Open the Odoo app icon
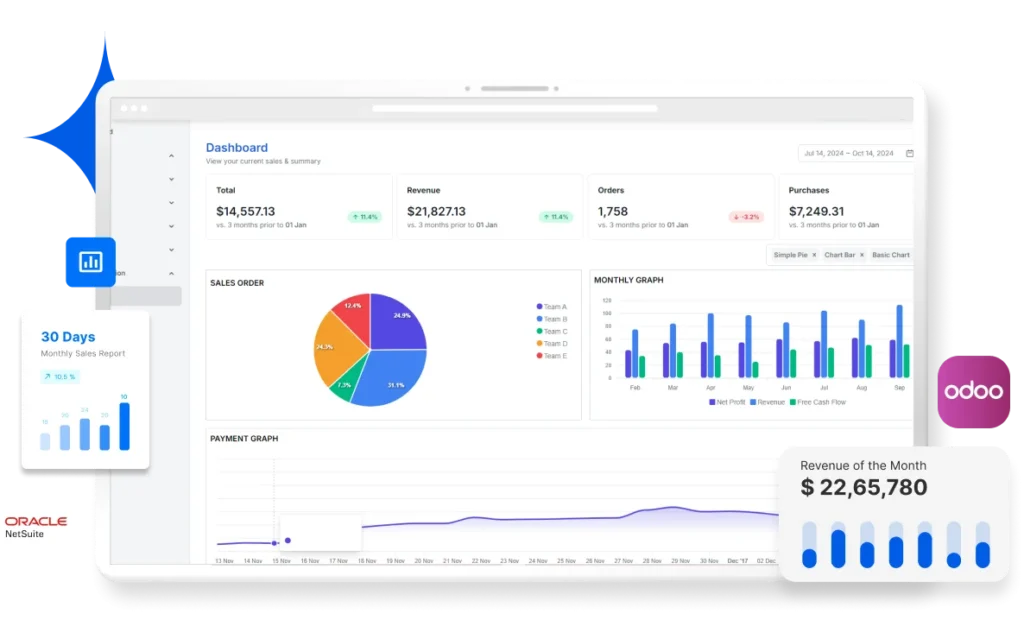The height and width of the screenshot is (639, 1024). 975,390
